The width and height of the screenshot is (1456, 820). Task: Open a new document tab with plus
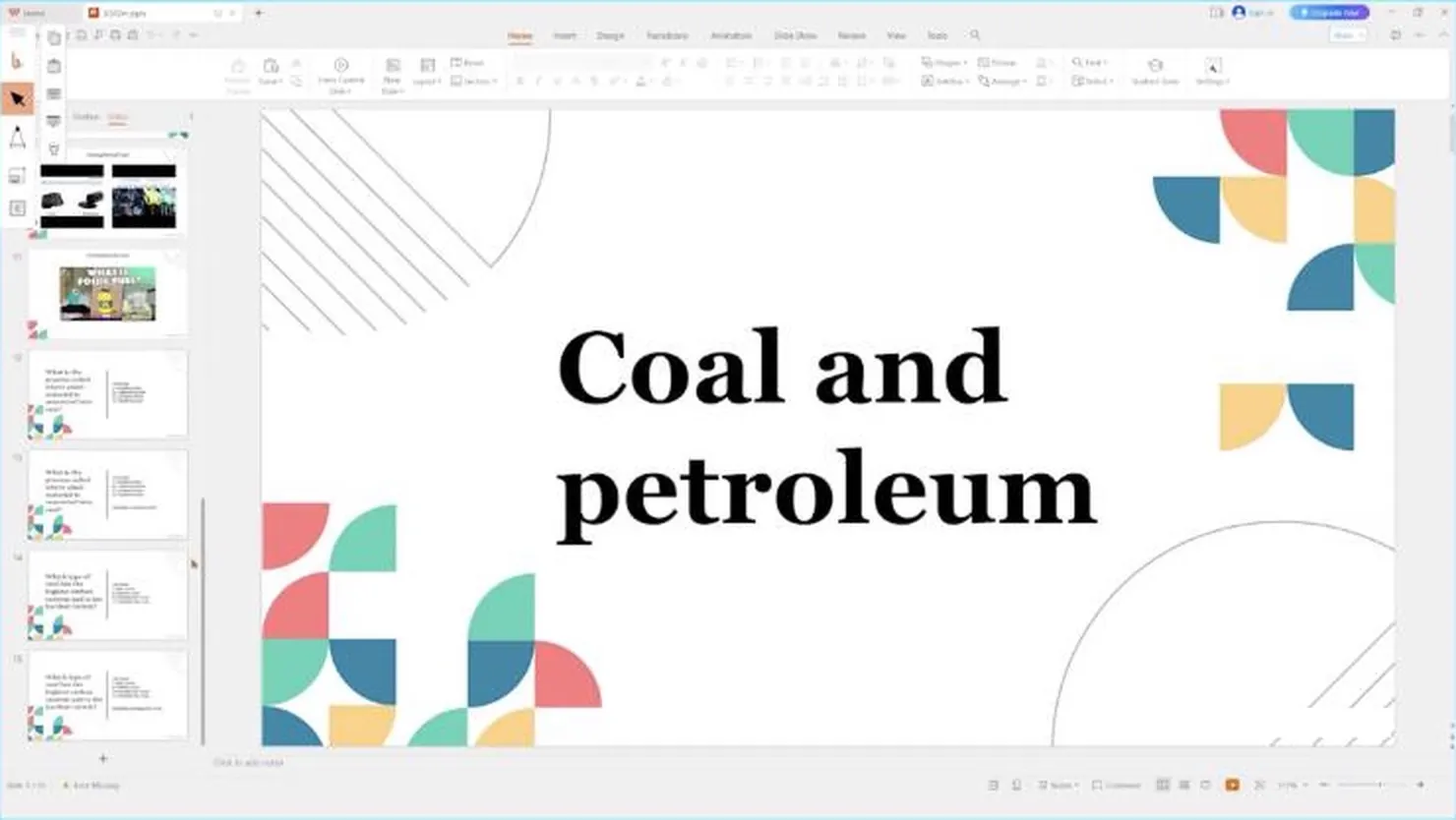259,13
